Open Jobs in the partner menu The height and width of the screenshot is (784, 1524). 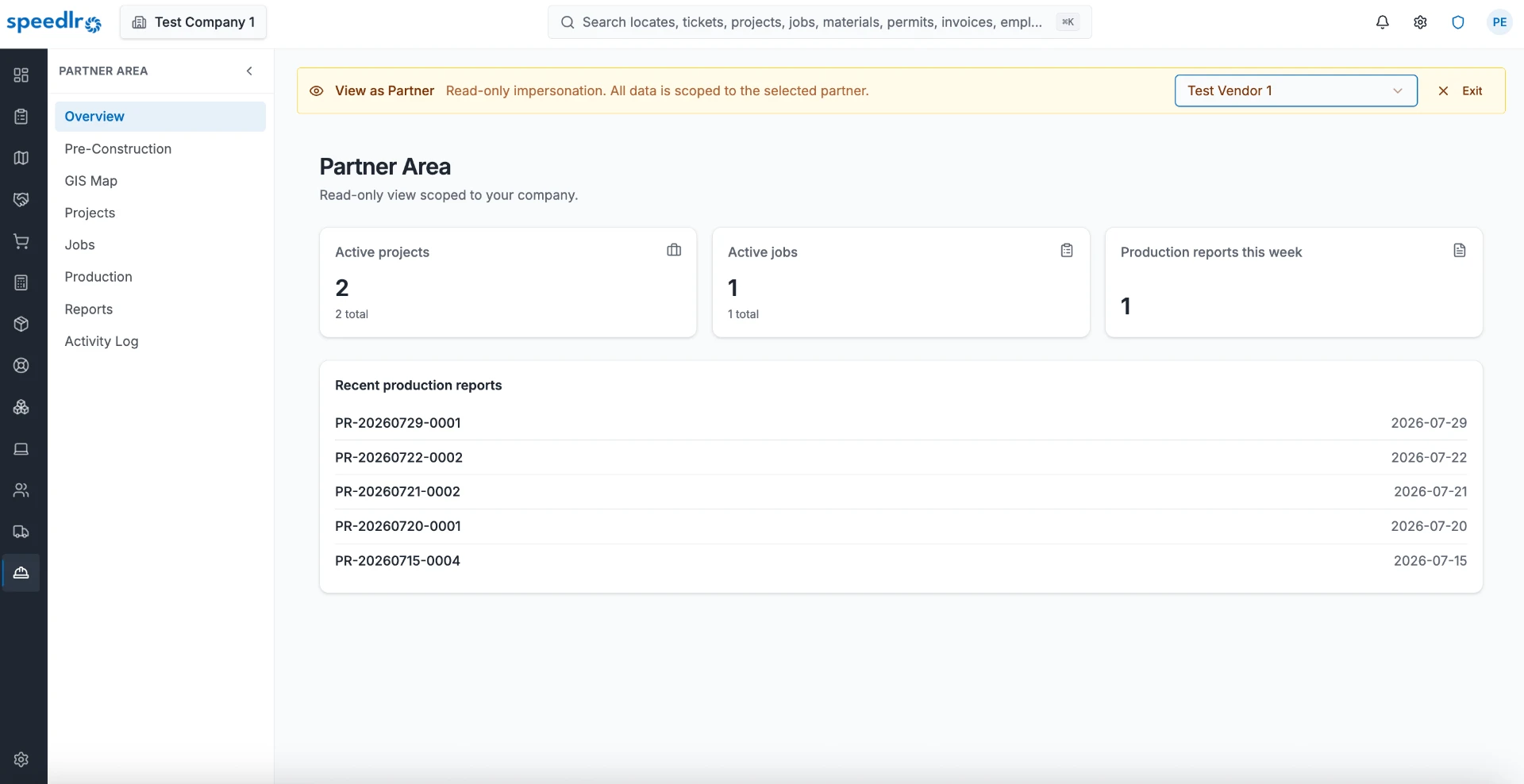pyautogui.click(x=160, y=244)
